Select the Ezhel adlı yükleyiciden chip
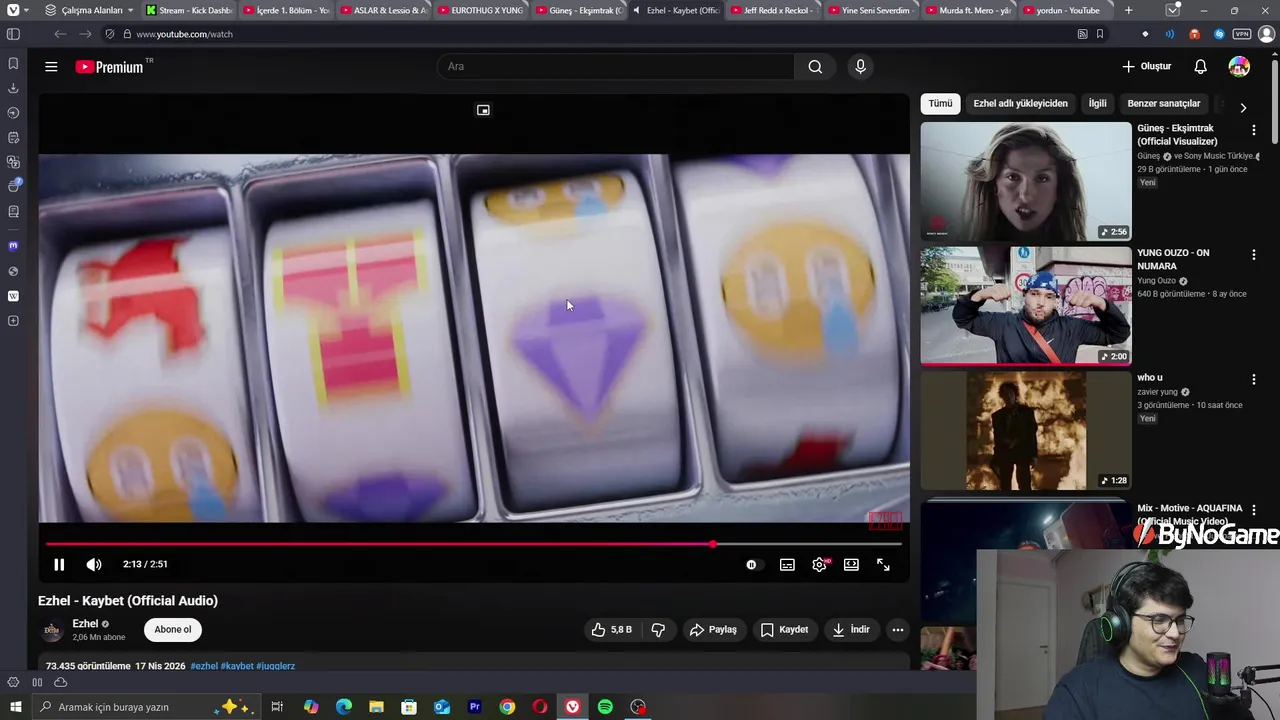Viewport: 1280px width, 720px height. [1020, 103]
